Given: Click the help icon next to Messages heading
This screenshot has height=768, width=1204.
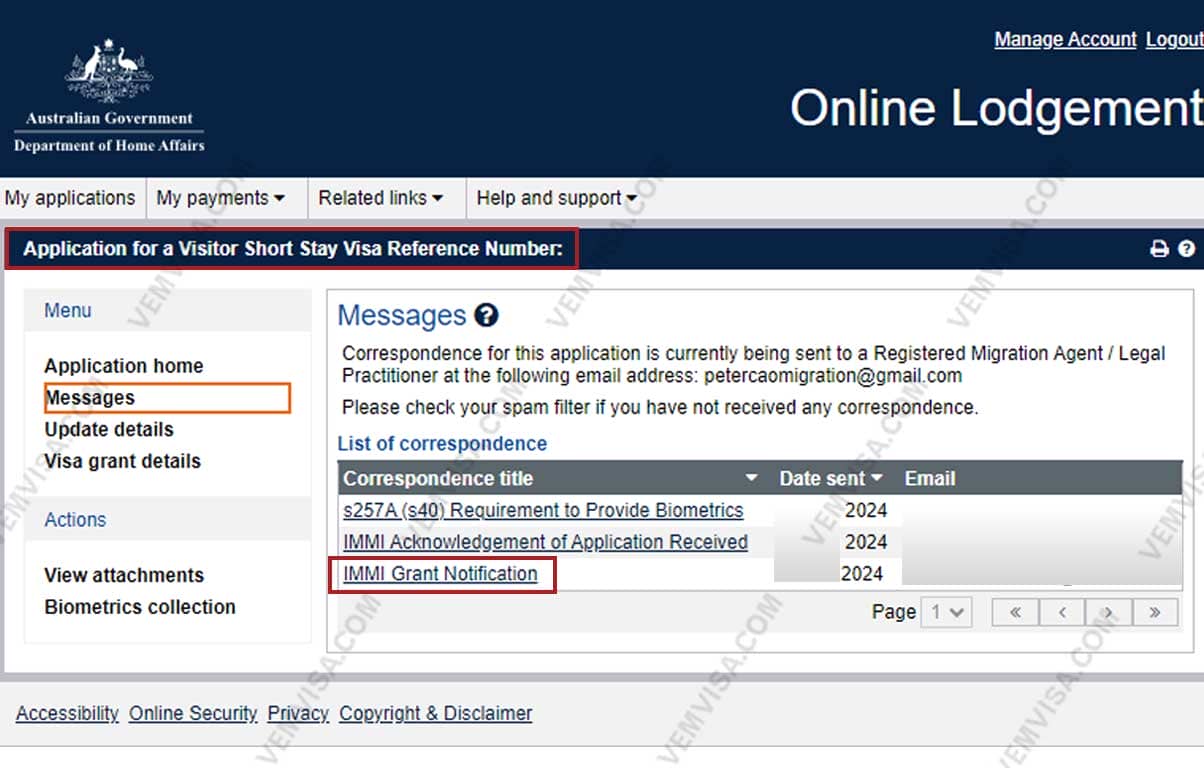Looking at the screenshot, I should point(486,316).
